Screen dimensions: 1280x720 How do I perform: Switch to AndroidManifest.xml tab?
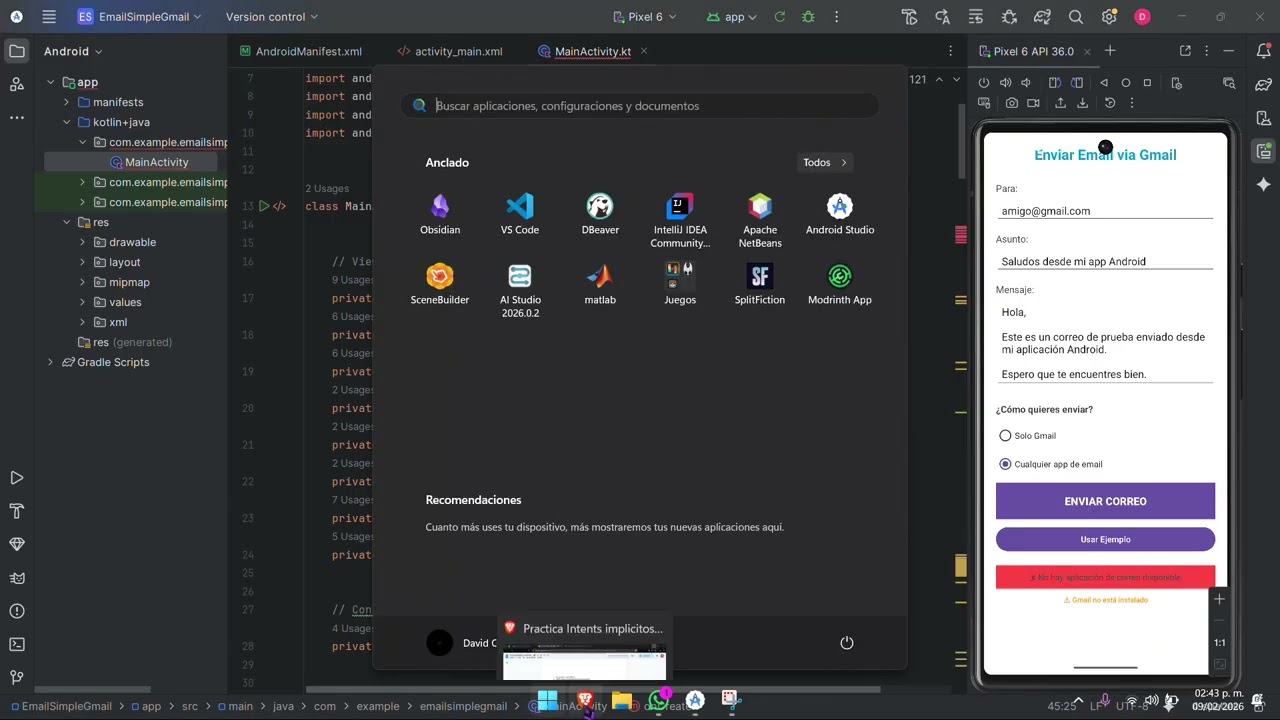[x=302, y=51]
